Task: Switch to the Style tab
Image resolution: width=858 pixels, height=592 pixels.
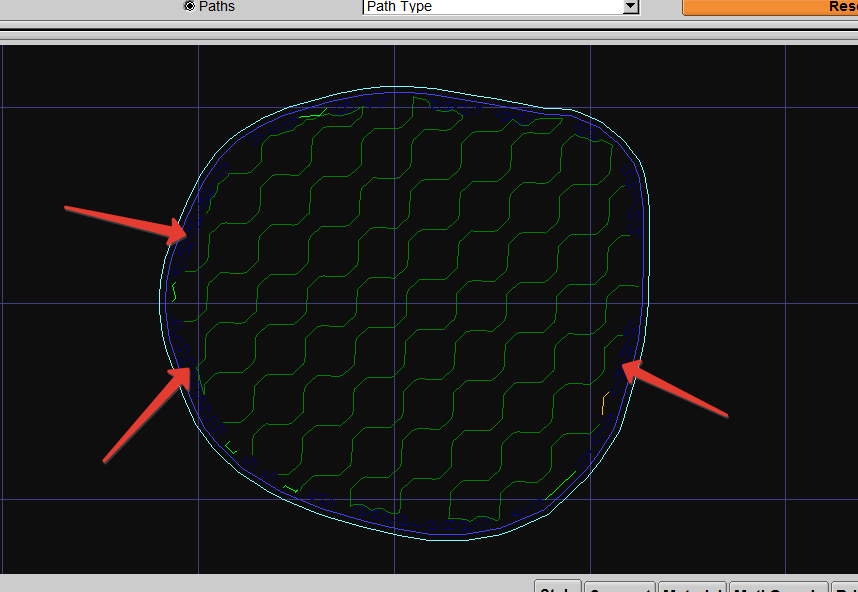Action: pos(558,586)
